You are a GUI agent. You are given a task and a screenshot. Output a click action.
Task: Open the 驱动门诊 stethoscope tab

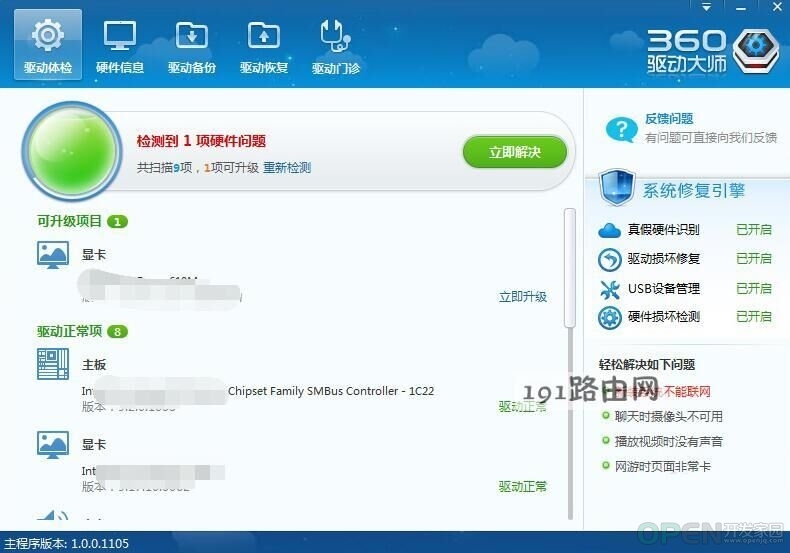(x=336, y=45)
